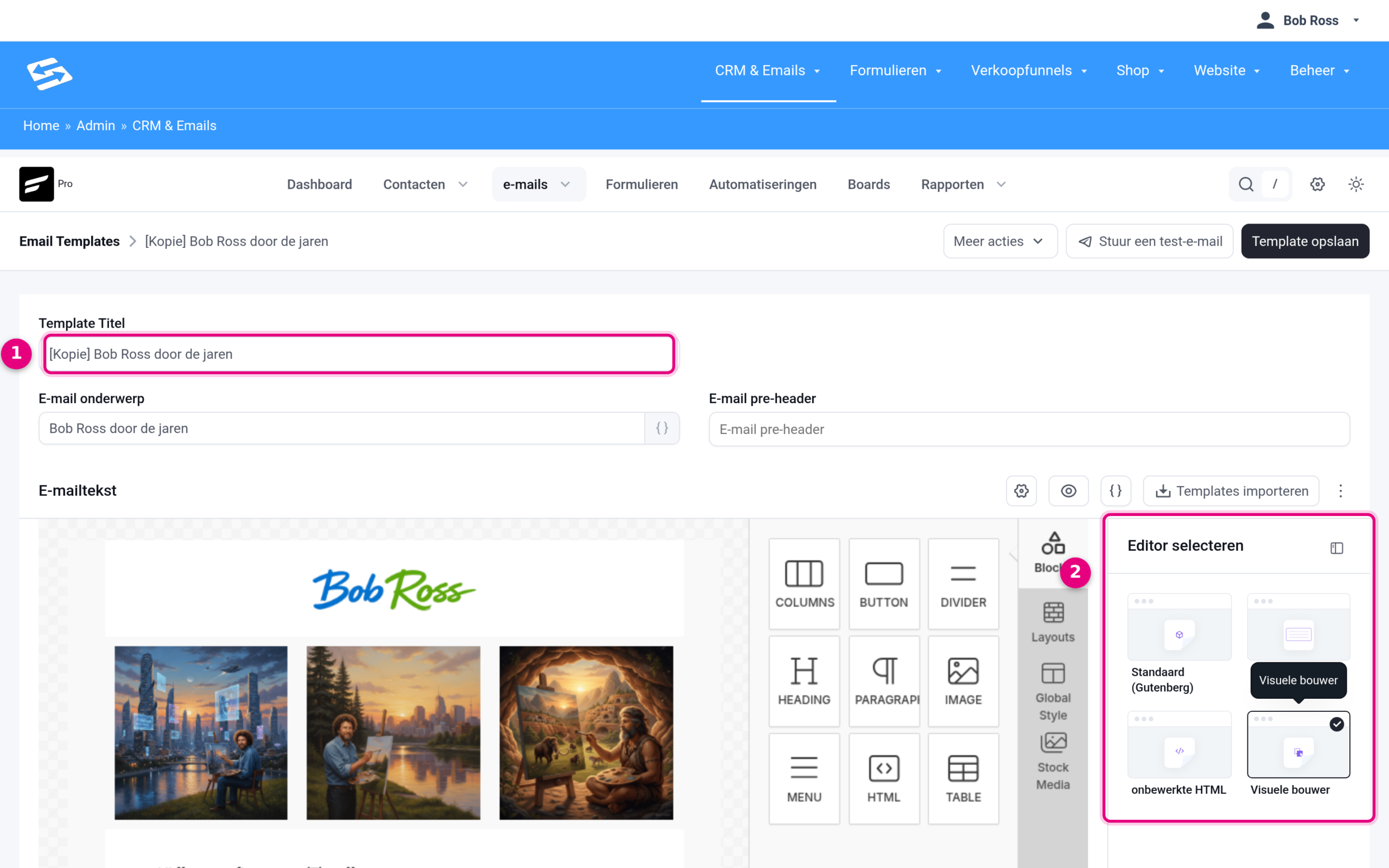Focus the E-mail pre-header input field
1389x868 pixels.
1029,429
